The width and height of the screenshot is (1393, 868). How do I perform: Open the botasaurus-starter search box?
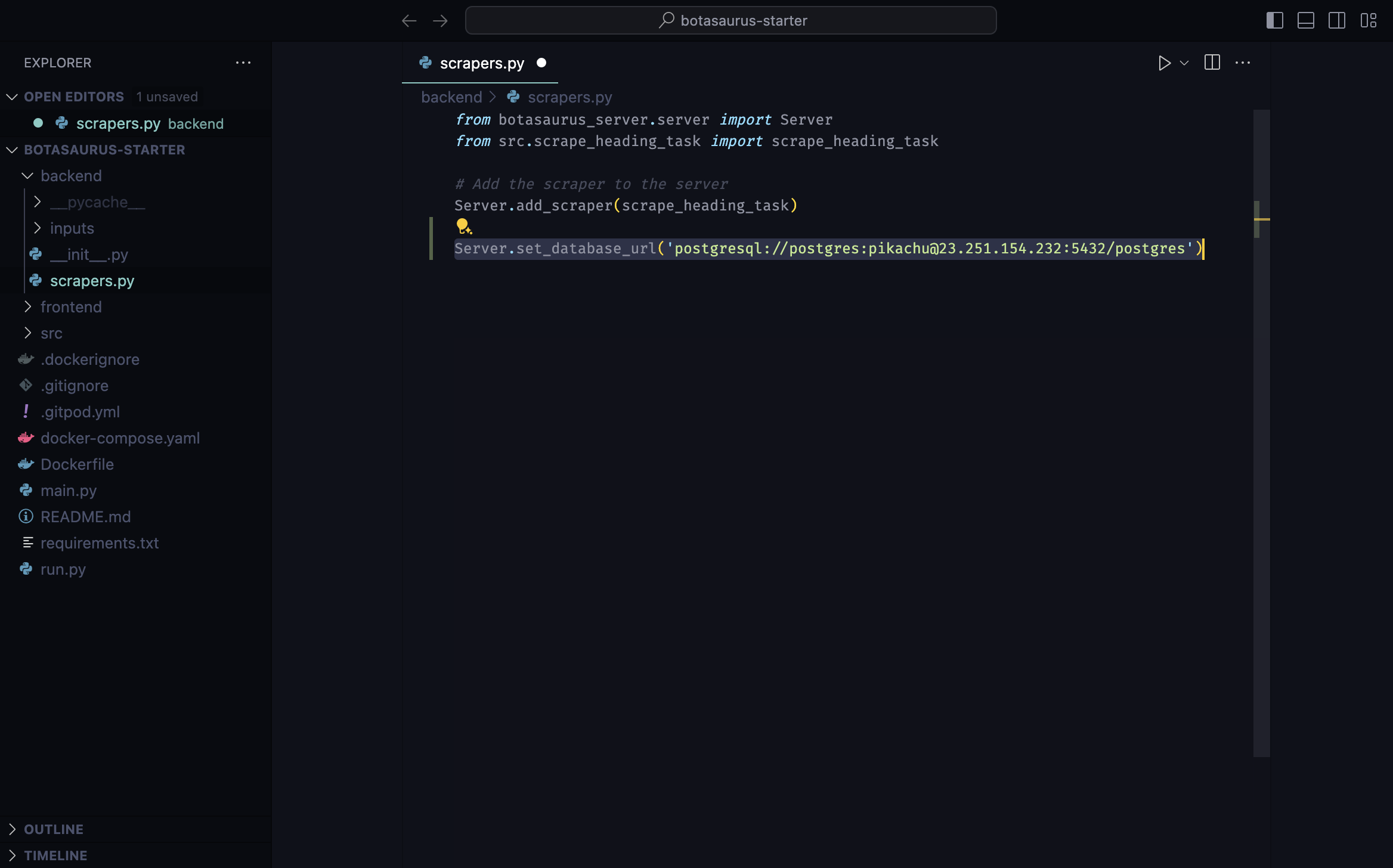coord(730,21)
